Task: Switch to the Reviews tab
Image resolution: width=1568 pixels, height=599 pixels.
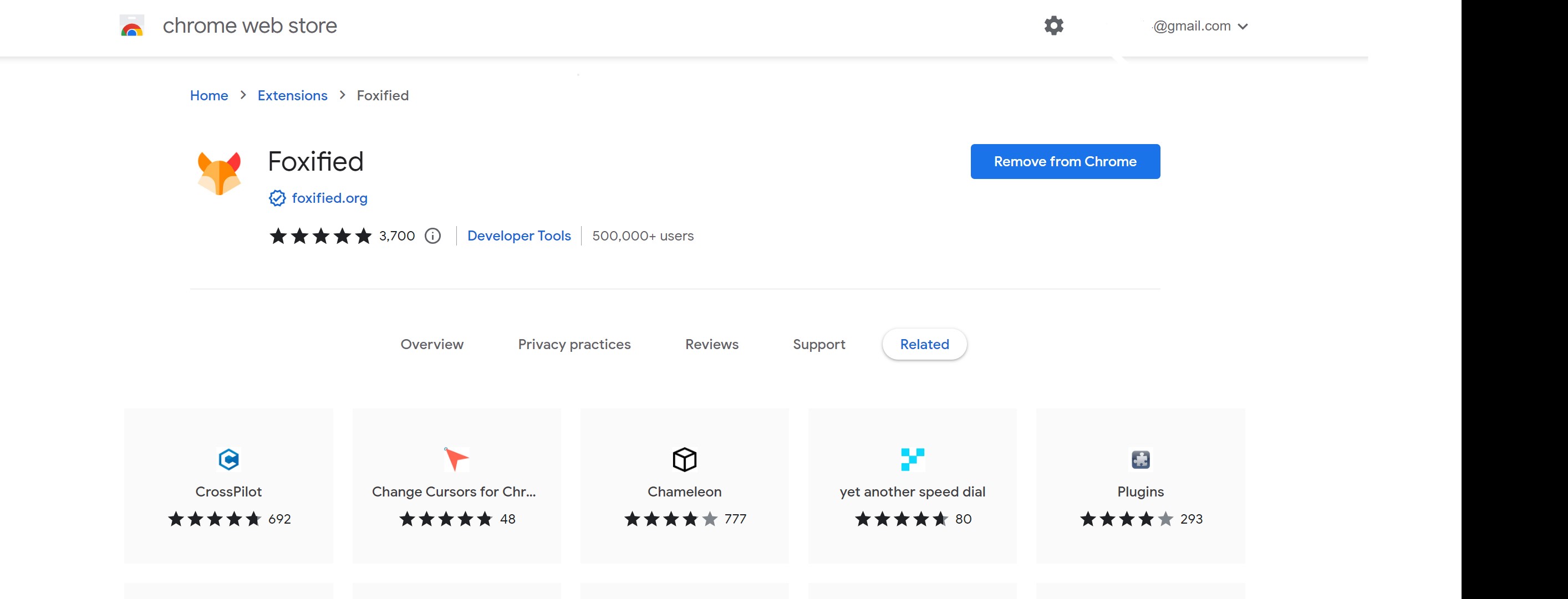Action: pos(711,344)
